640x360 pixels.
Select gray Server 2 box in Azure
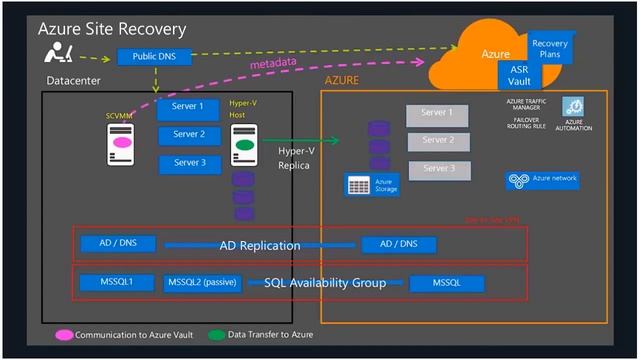click(439, 142)
